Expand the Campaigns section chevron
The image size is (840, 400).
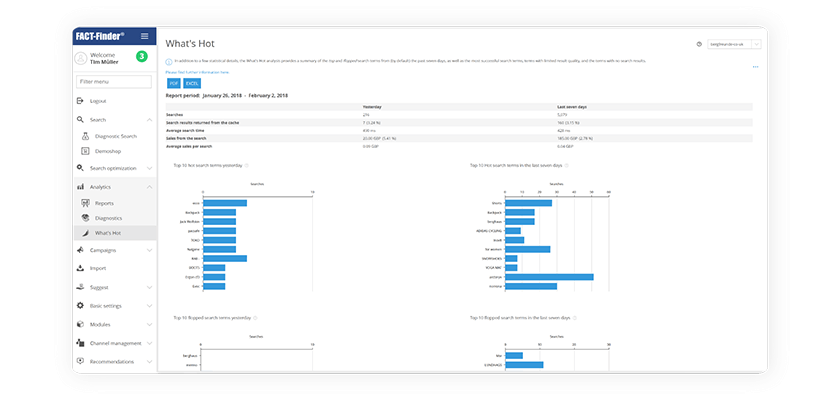(149, 250)
